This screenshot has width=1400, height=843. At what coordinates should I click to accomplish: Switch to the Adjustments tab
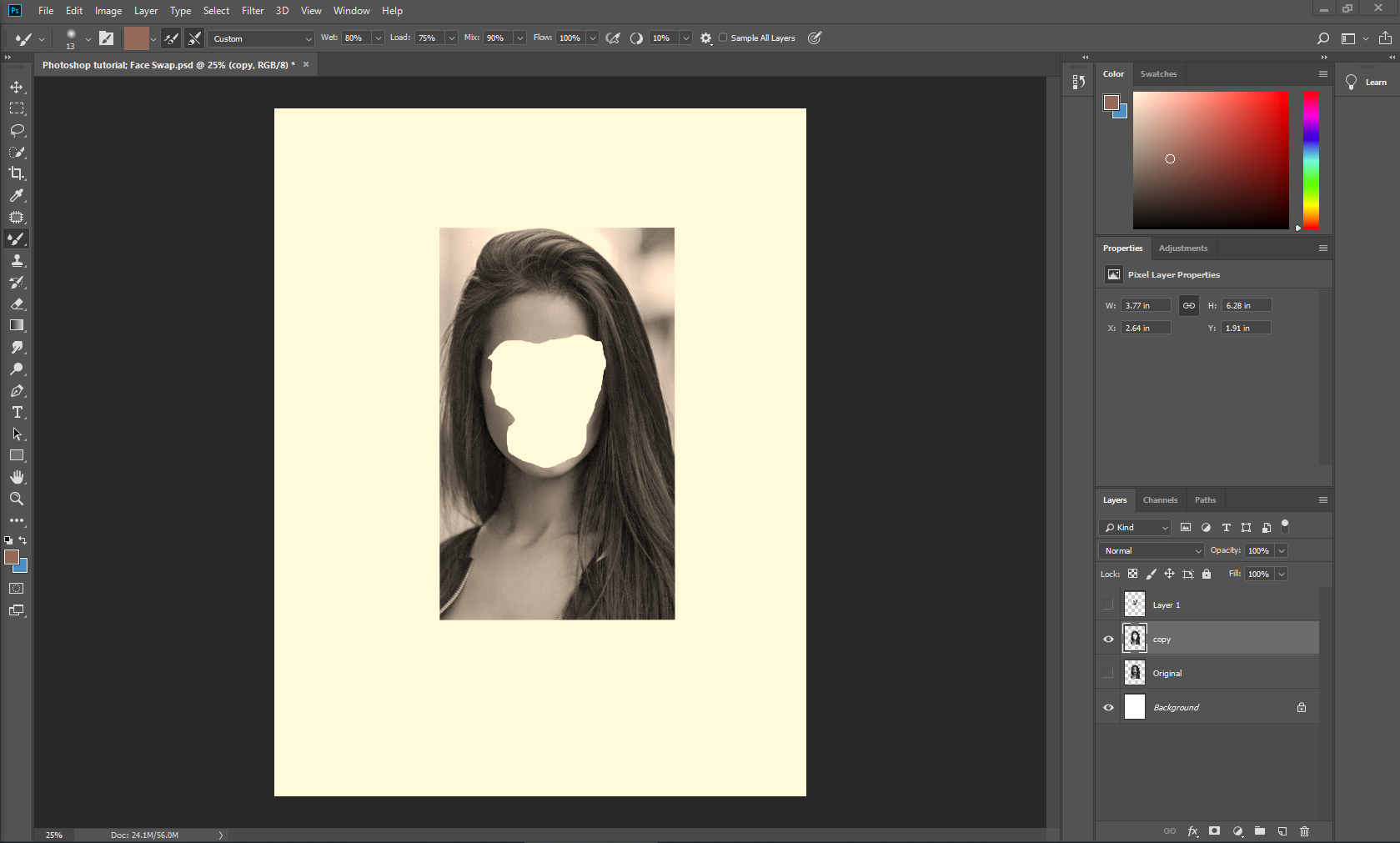[x=1182, y=248]
